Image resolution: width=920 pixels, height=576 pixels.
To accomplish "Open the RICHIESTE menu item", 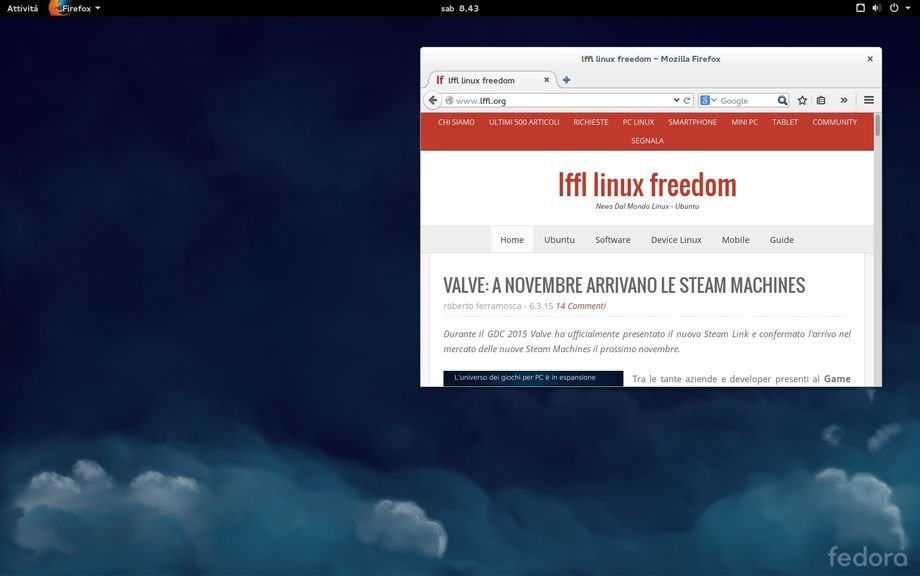I will point(591,122).
